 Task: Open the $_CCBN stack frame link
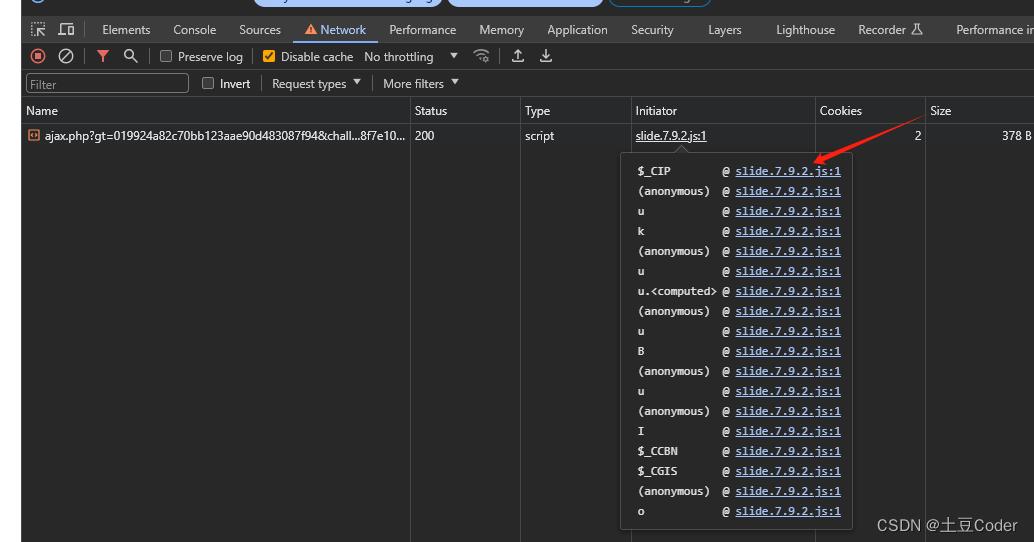pyautogui.click(x=788, y=452)
